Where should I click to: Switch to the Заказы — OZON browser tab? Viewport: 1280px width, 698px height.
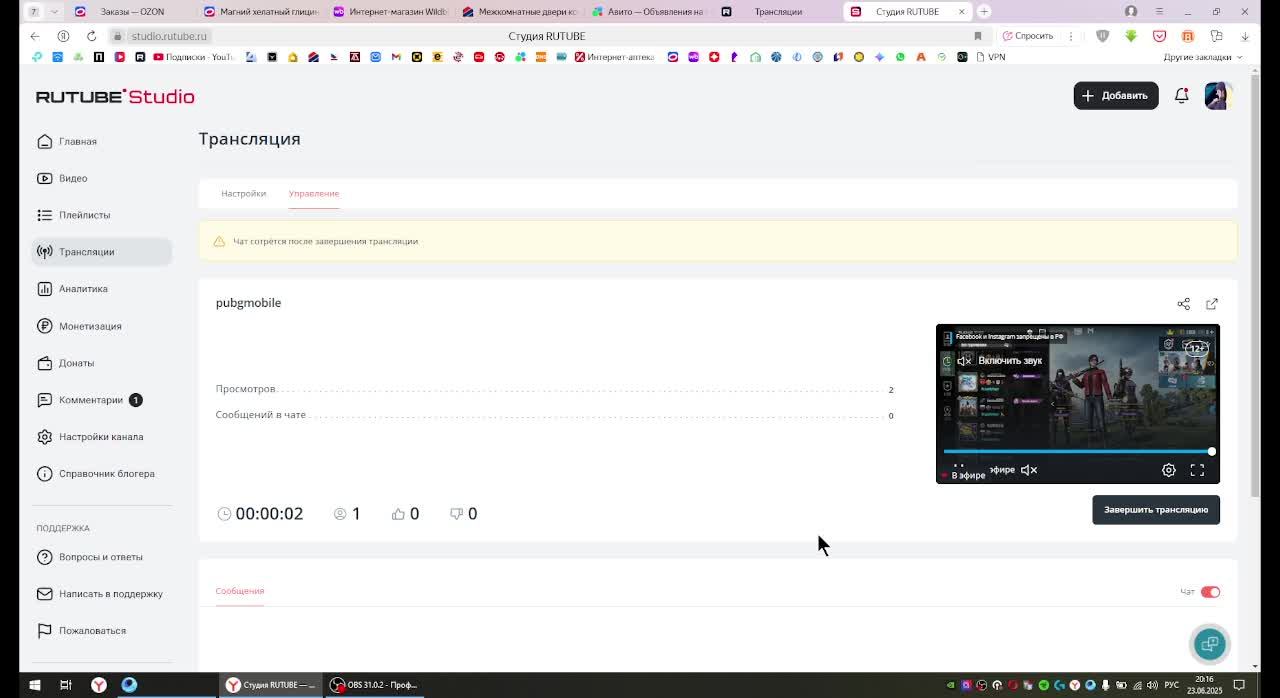pos(130,12)
